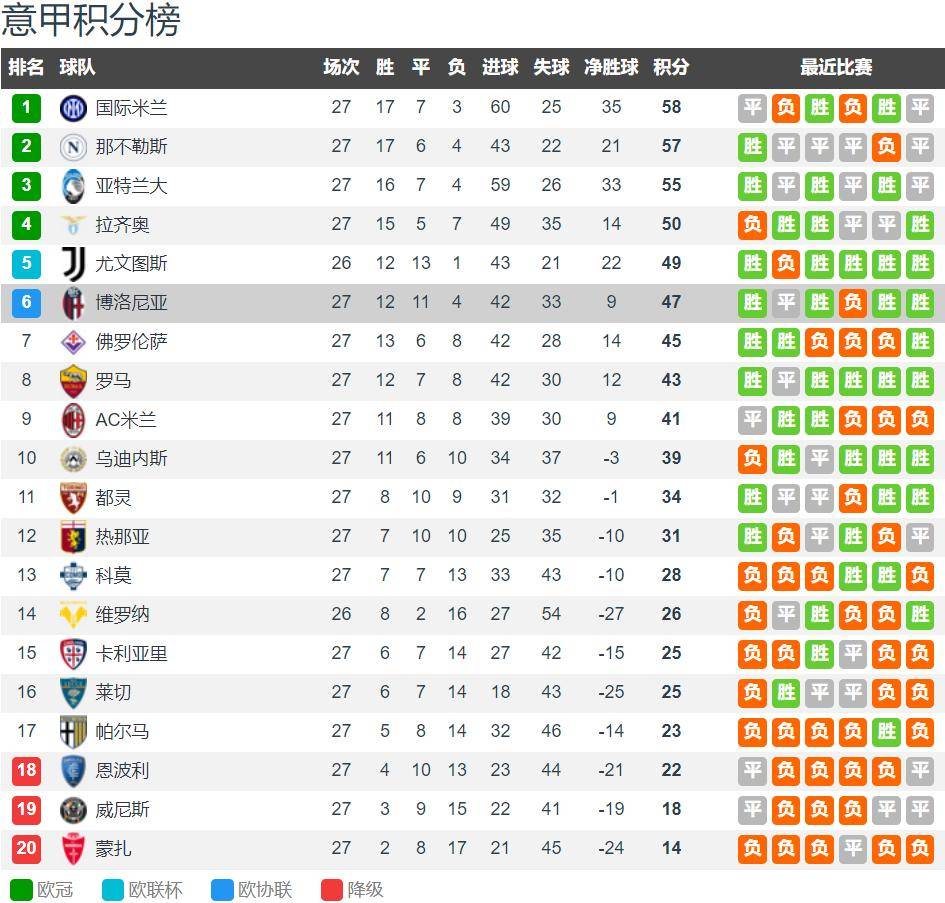
Task: Sort table by 积分 column header
Action: (671, 68)
